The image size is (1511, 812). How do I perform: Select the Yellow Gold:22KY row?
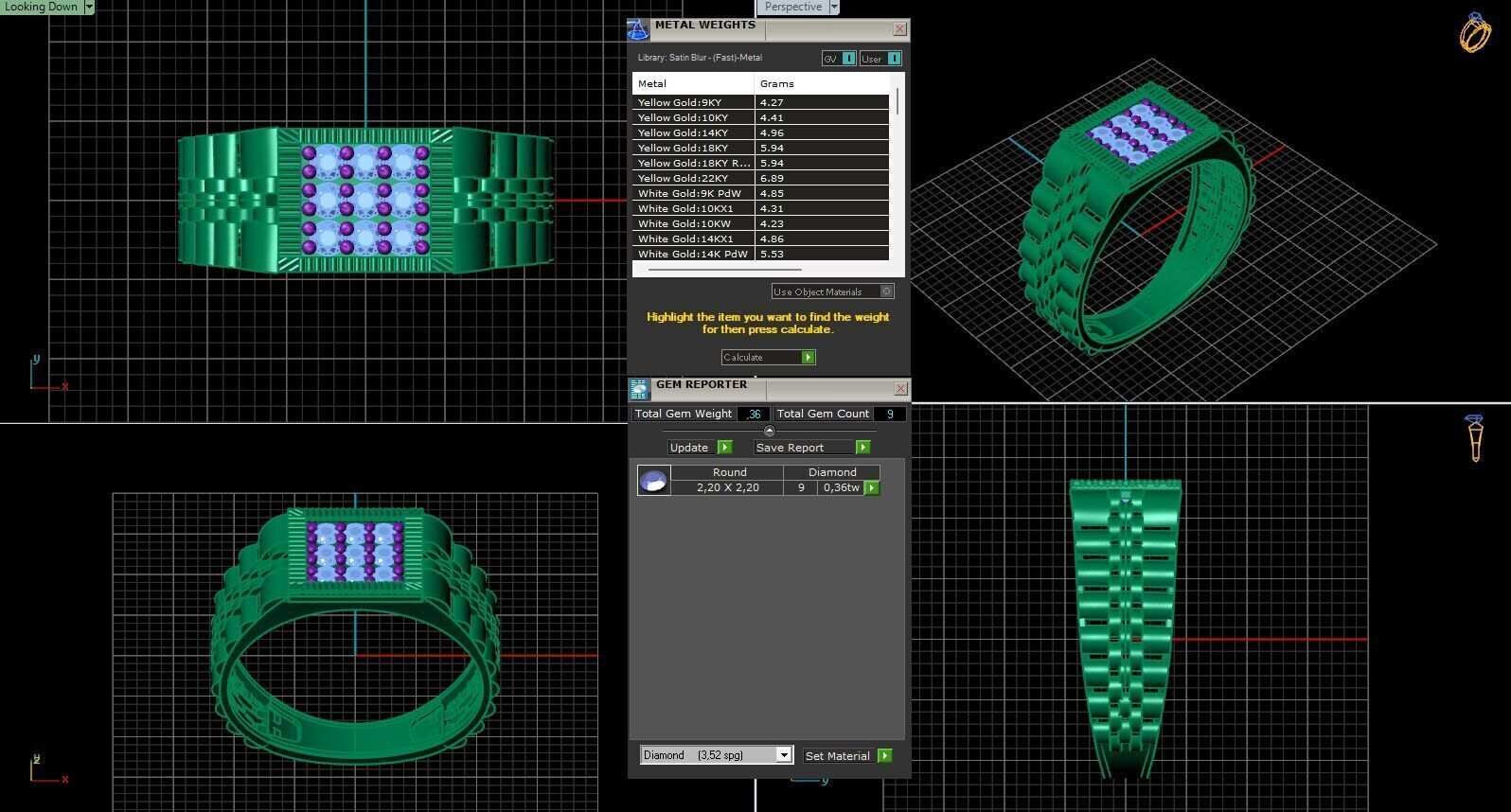761,178
